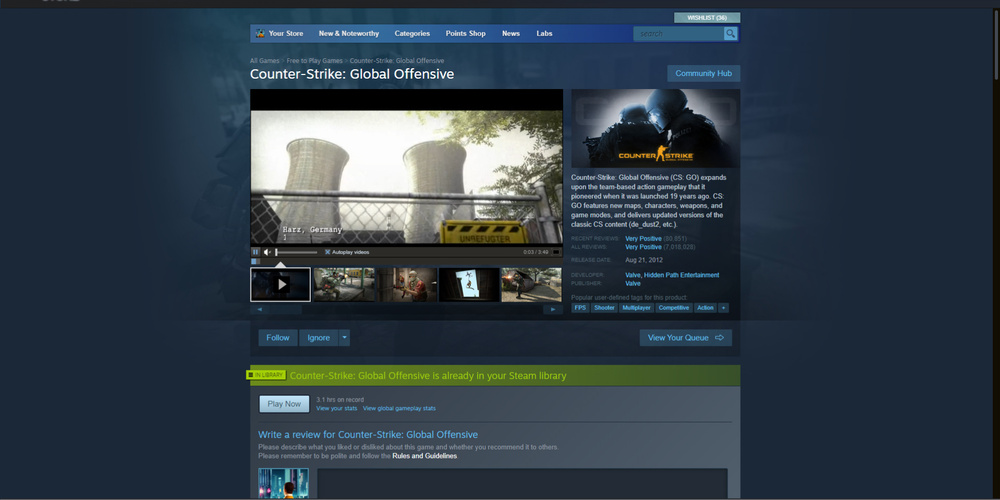The height and width of the screenshot is (500, 1000).
Task: Select the Competitive tag
Action: pos(674,308)
